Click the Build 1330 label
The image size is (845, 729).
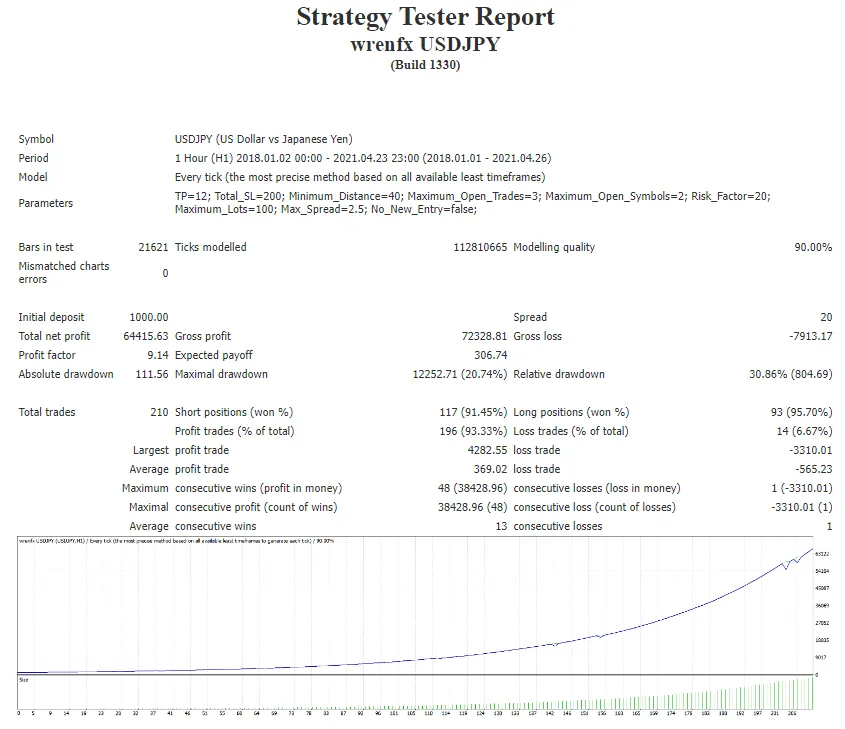coord(425,64)
